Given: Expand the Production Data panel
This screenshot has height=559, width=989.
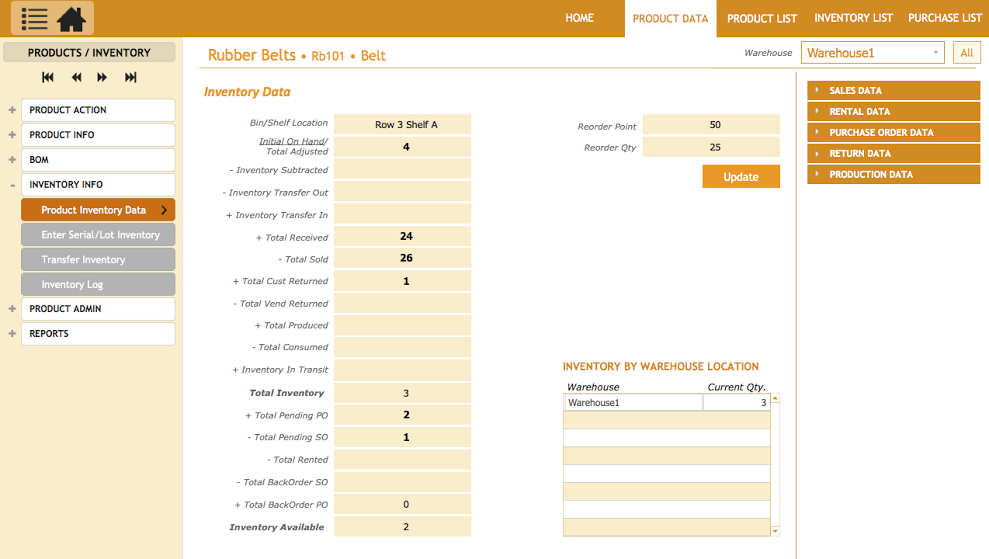Looking at the screenshot, I should click(x=893, y=174).
